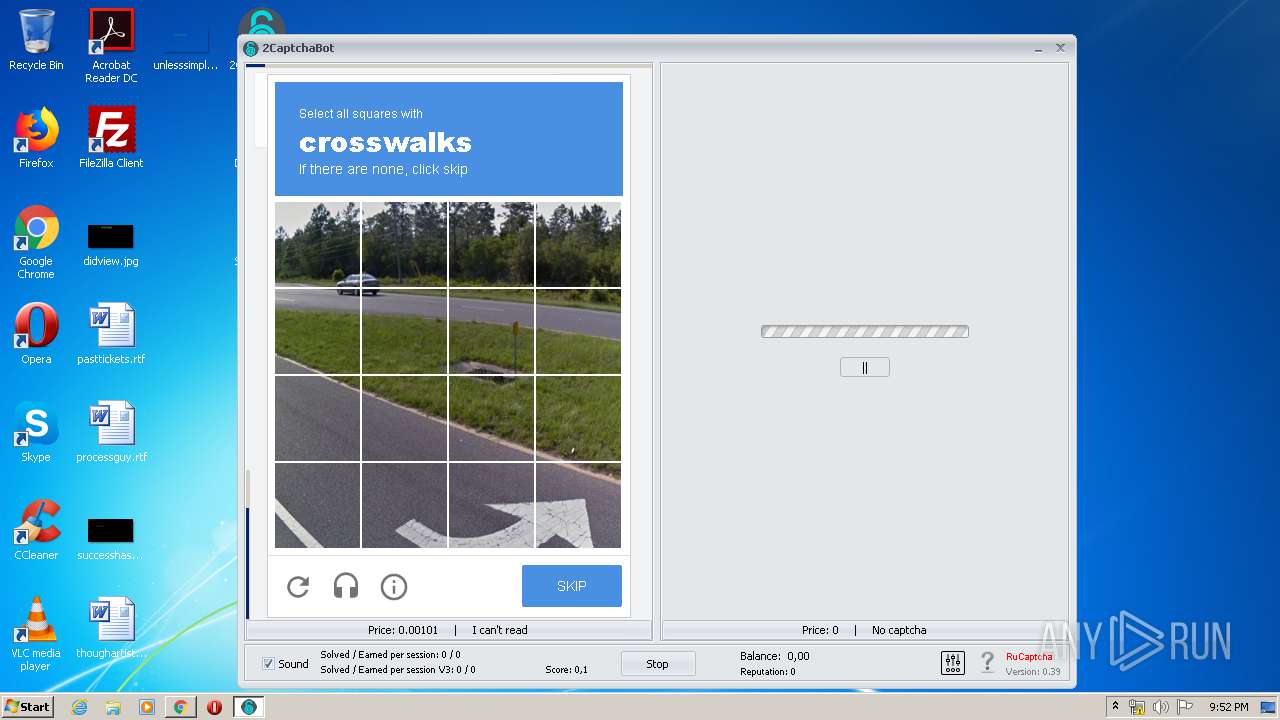Screen dimensions: 1280x720
Task: Select the captcha tile with yellow roadside sign
Action: [x=492, y=331]
